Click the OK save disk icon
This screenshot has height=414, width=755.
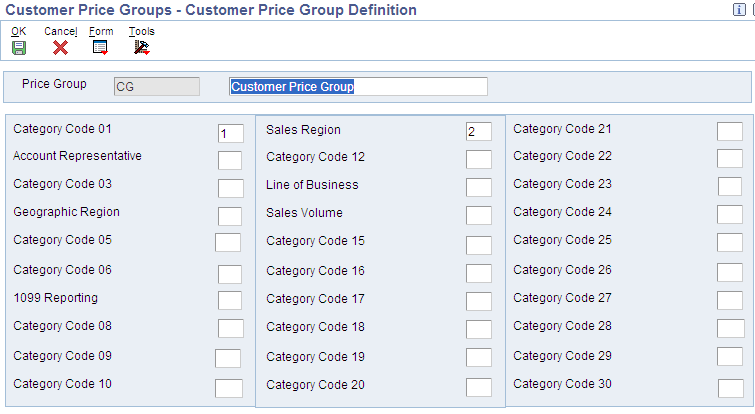click(19, 48)
